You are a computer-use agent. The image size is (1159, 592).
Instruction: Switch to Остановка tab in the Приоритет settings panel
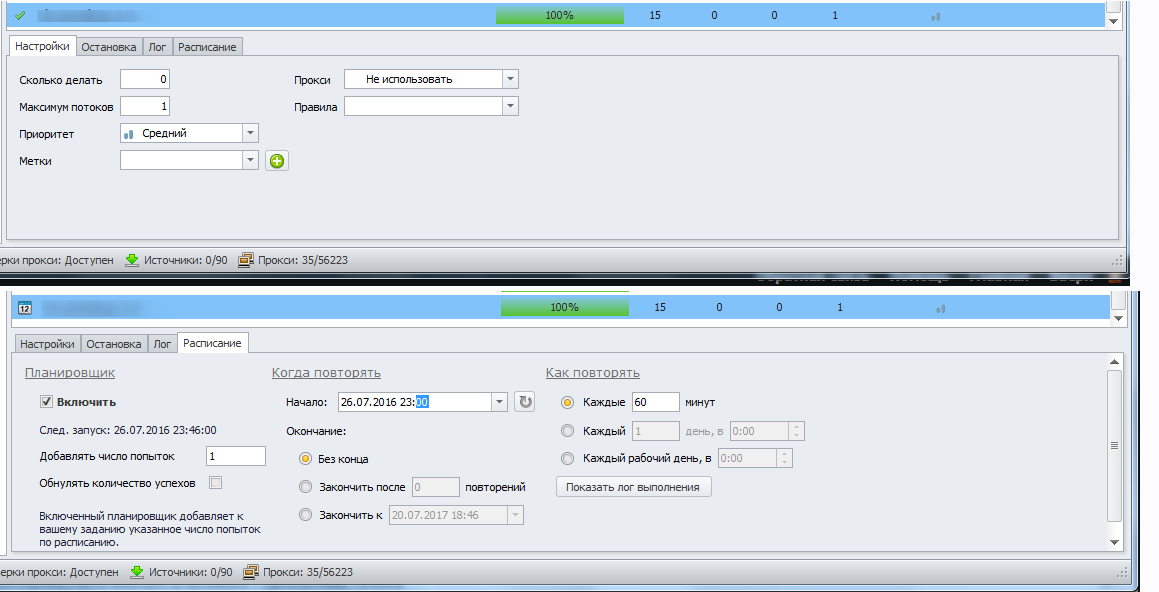[109, 47]
